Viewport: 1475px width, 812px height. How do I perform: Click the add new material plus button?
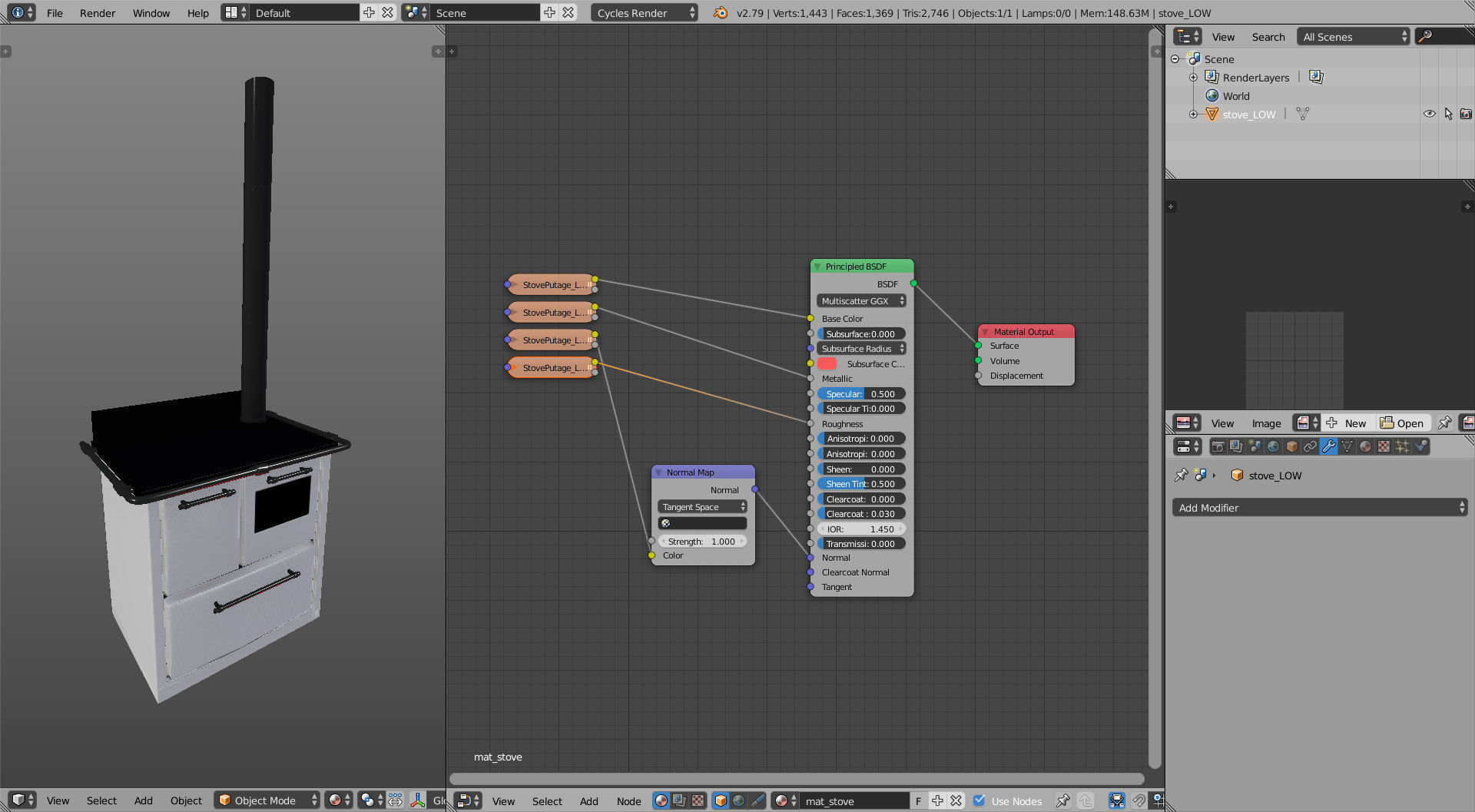pyautogui.click(x=937, y=800)
